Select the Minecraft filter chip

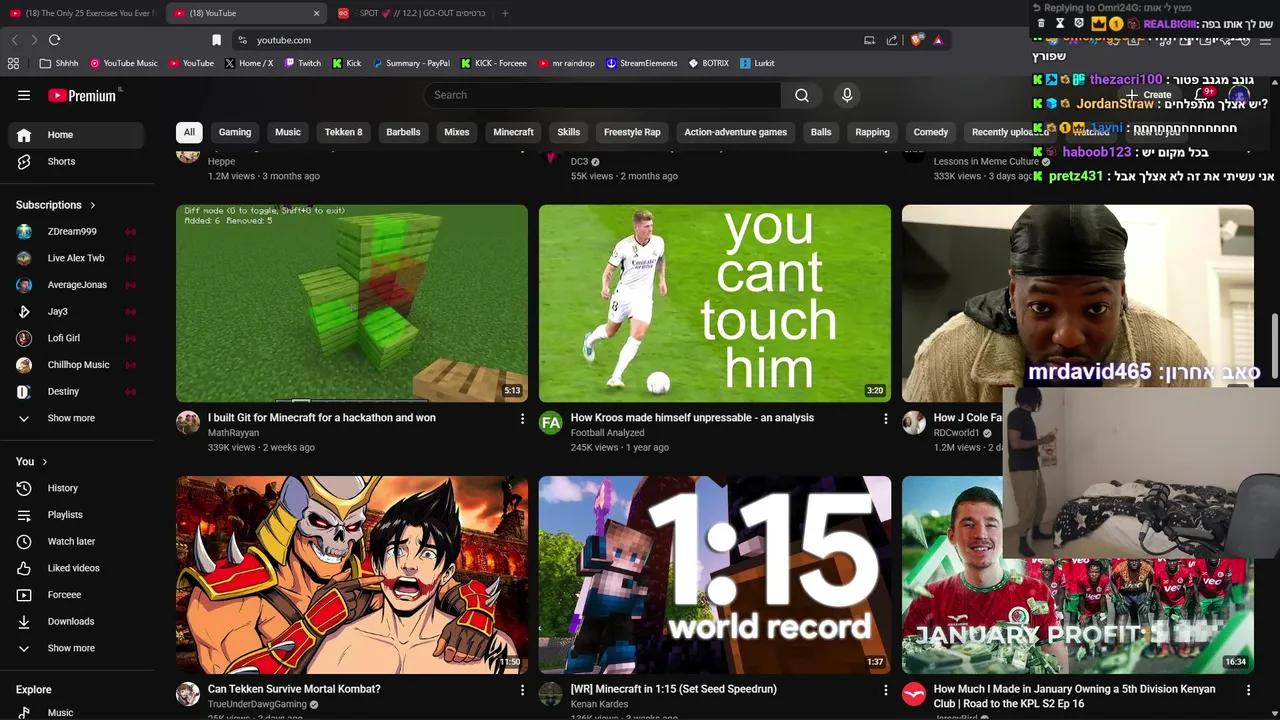point(513,132)
